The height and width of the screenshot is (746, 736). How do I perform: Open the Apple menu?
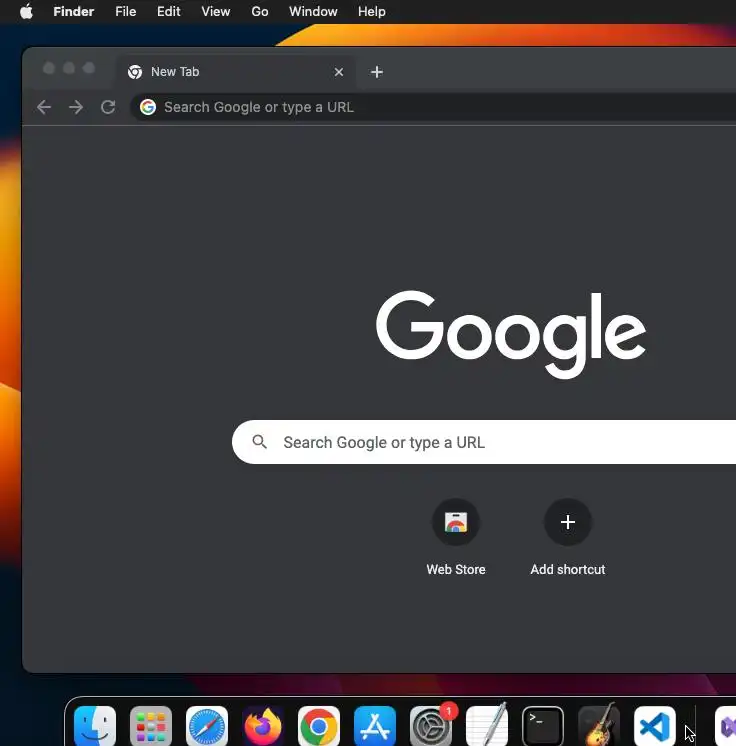click(27, 11)
